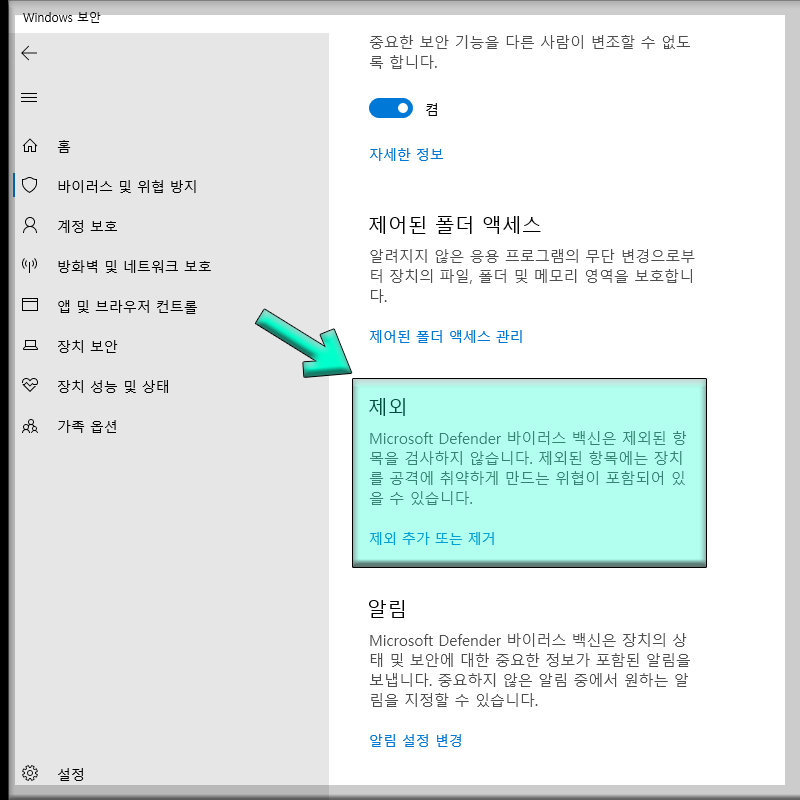The height and width of the screenshot is (800, 800).
Task: Open 장치 성능 및 상태 heart icon
Action: [x=30, y=386]
